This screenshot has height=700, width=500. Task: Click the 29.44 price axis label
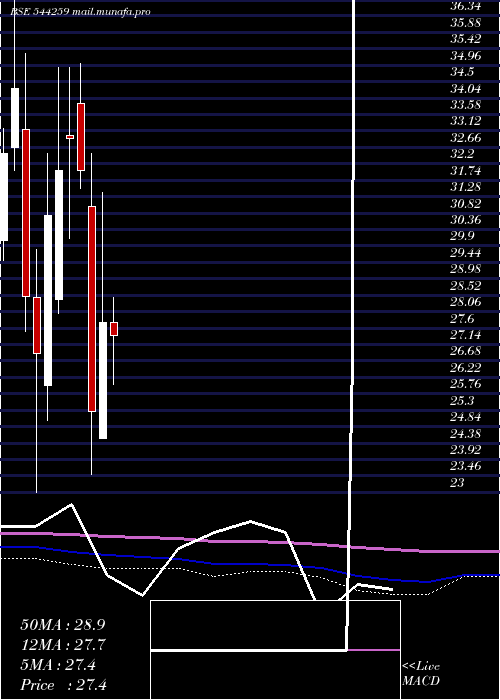pos(466,253)
